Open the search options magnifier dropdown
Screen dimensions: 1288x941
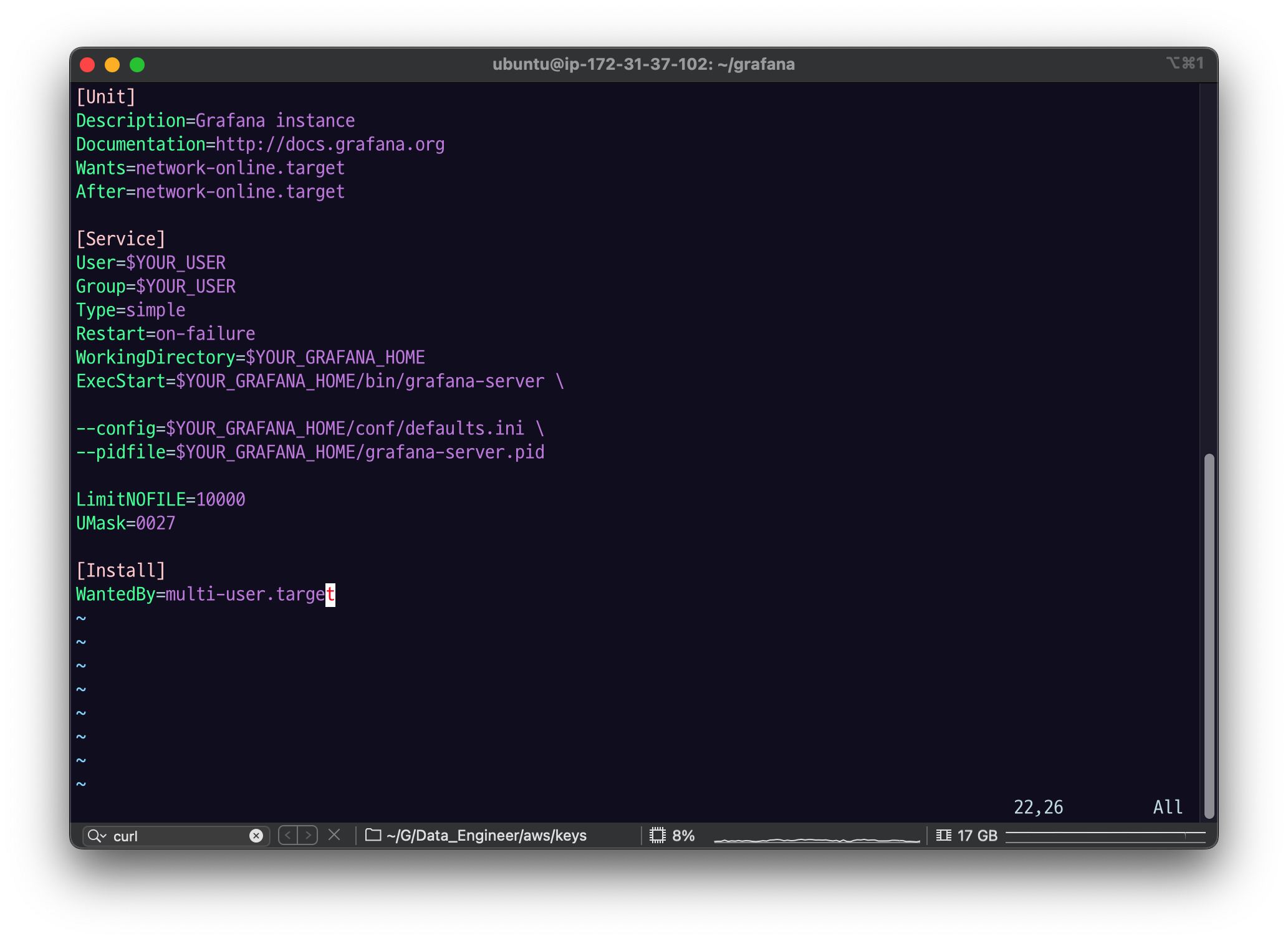point(96,836)
